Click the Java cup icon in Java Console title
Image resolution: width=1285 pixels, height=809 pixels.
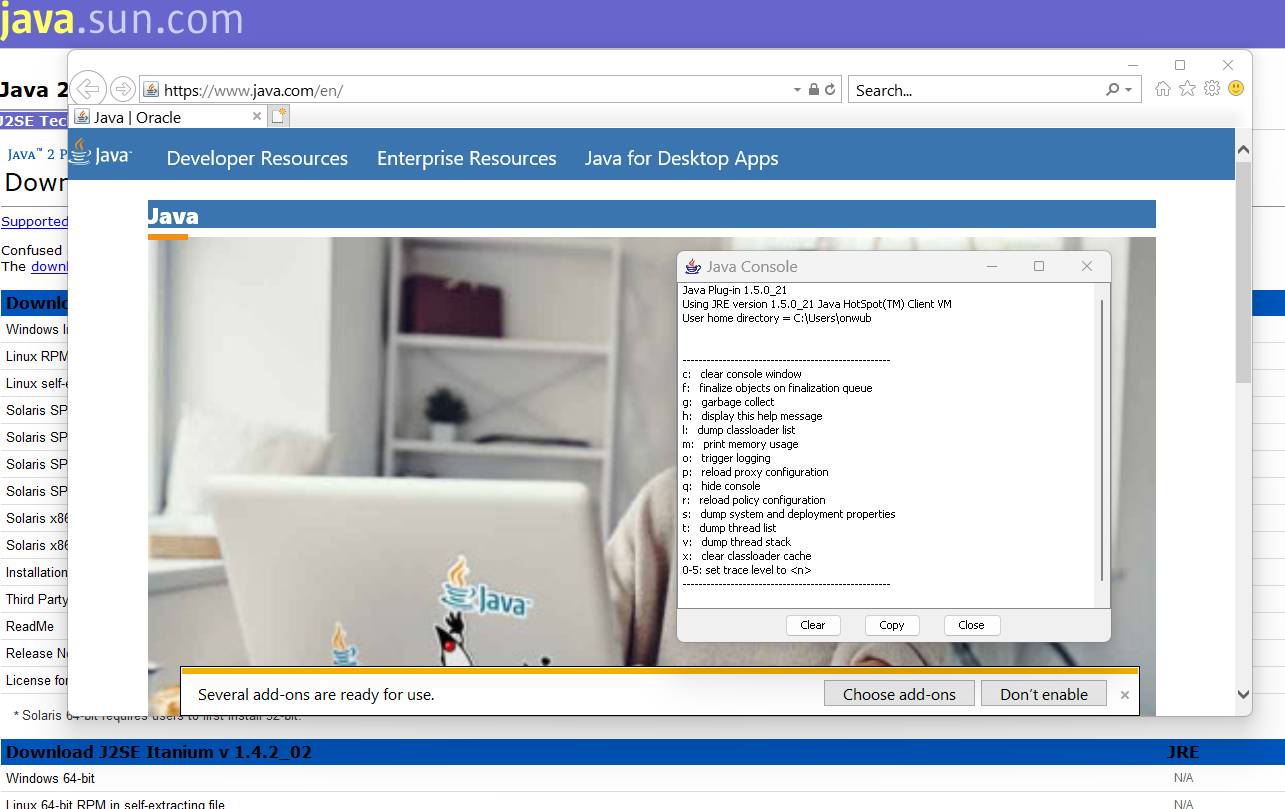click(692, 266)
